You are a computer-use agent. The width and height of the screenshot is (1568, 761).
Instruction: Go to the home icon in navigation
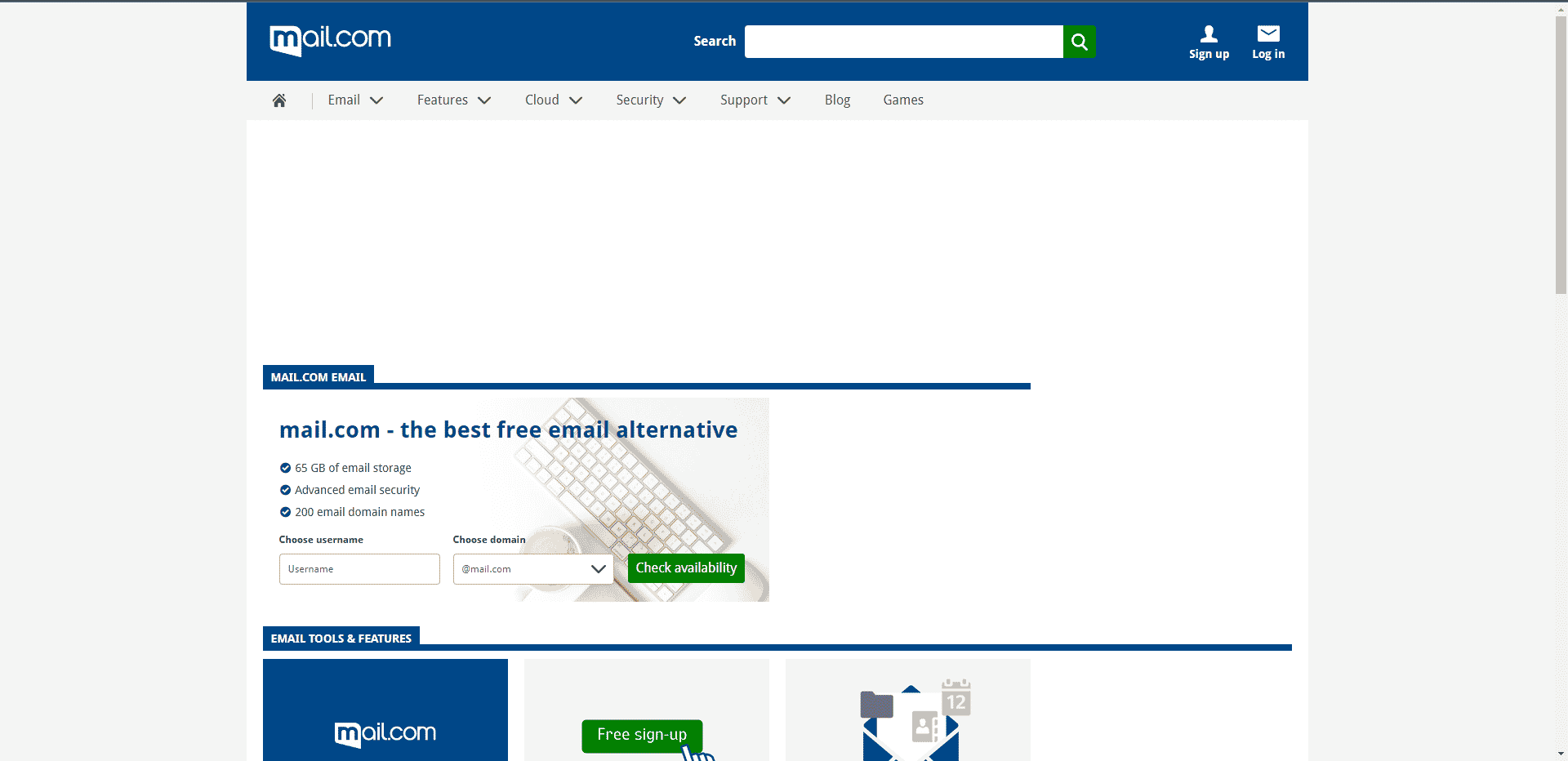point(279,100)
